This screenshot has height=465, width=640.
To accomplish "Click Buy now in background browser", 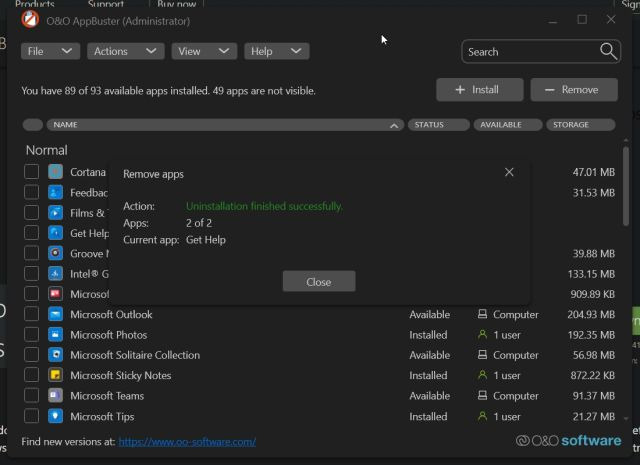I will click(176, 4).
